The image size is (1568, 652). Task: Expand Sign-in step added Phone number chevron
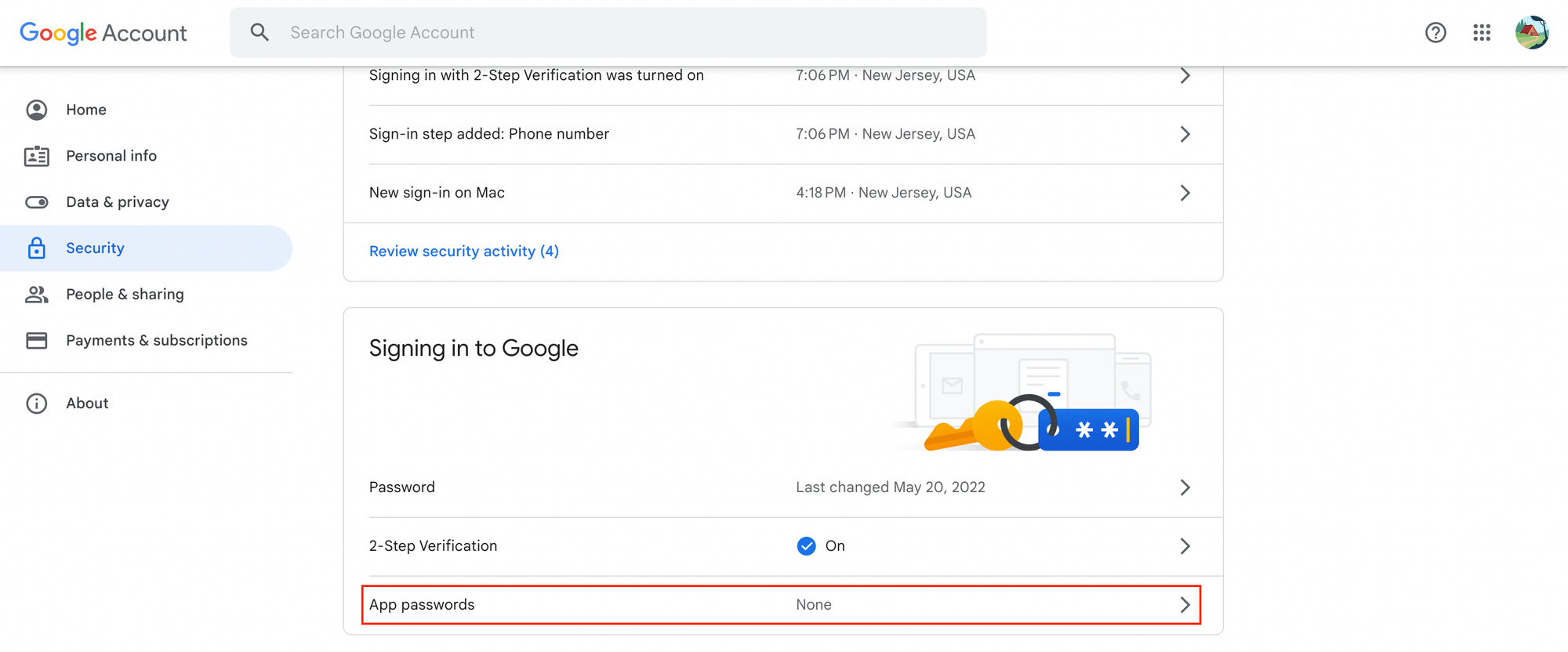(x=1185, y=134)
